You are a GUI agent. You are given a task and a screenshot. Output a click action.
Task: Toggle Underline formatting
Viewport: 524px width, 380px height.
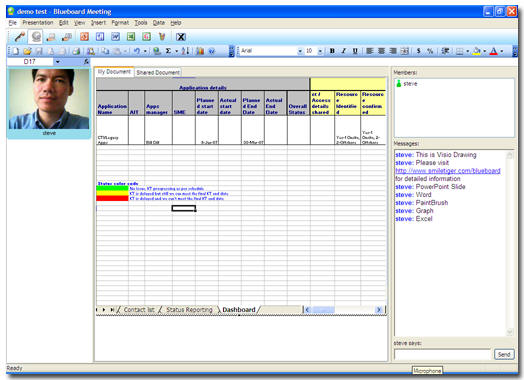355,51
